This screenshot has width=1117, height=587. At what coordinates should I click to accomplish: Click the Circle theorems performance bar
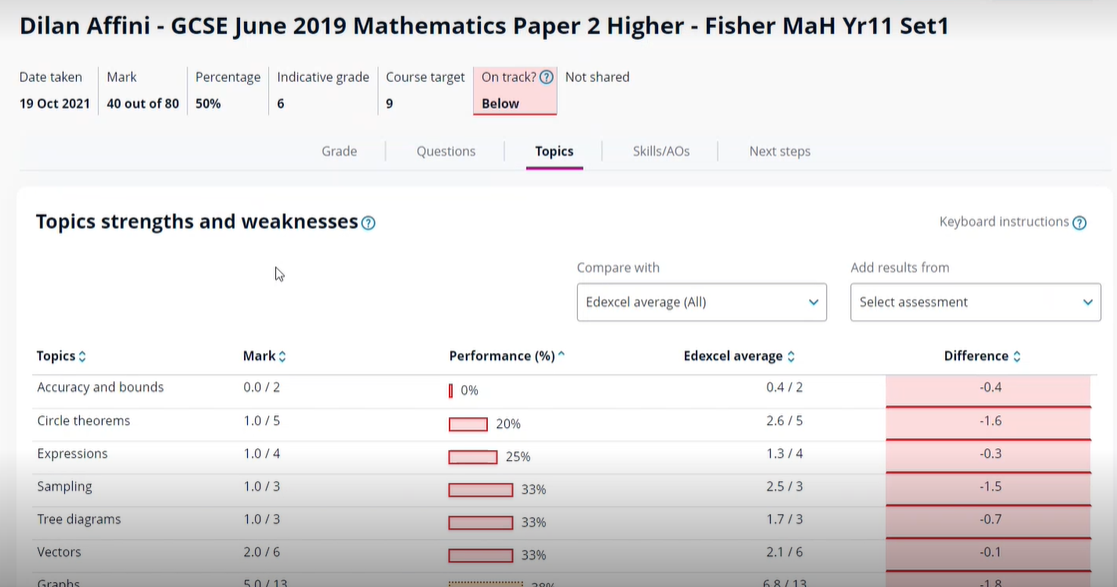point(468,424)
